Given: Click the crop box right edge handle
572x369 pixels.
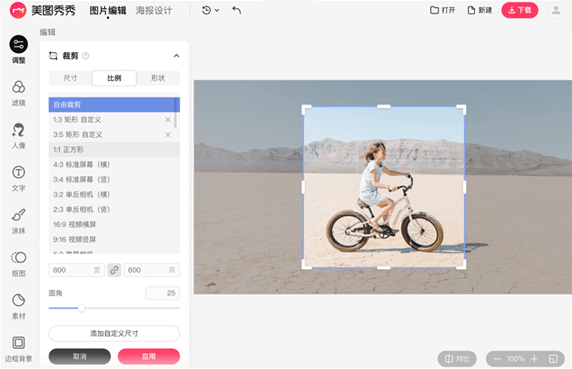Looking at the screenshot, I should (x=464, y=187).
